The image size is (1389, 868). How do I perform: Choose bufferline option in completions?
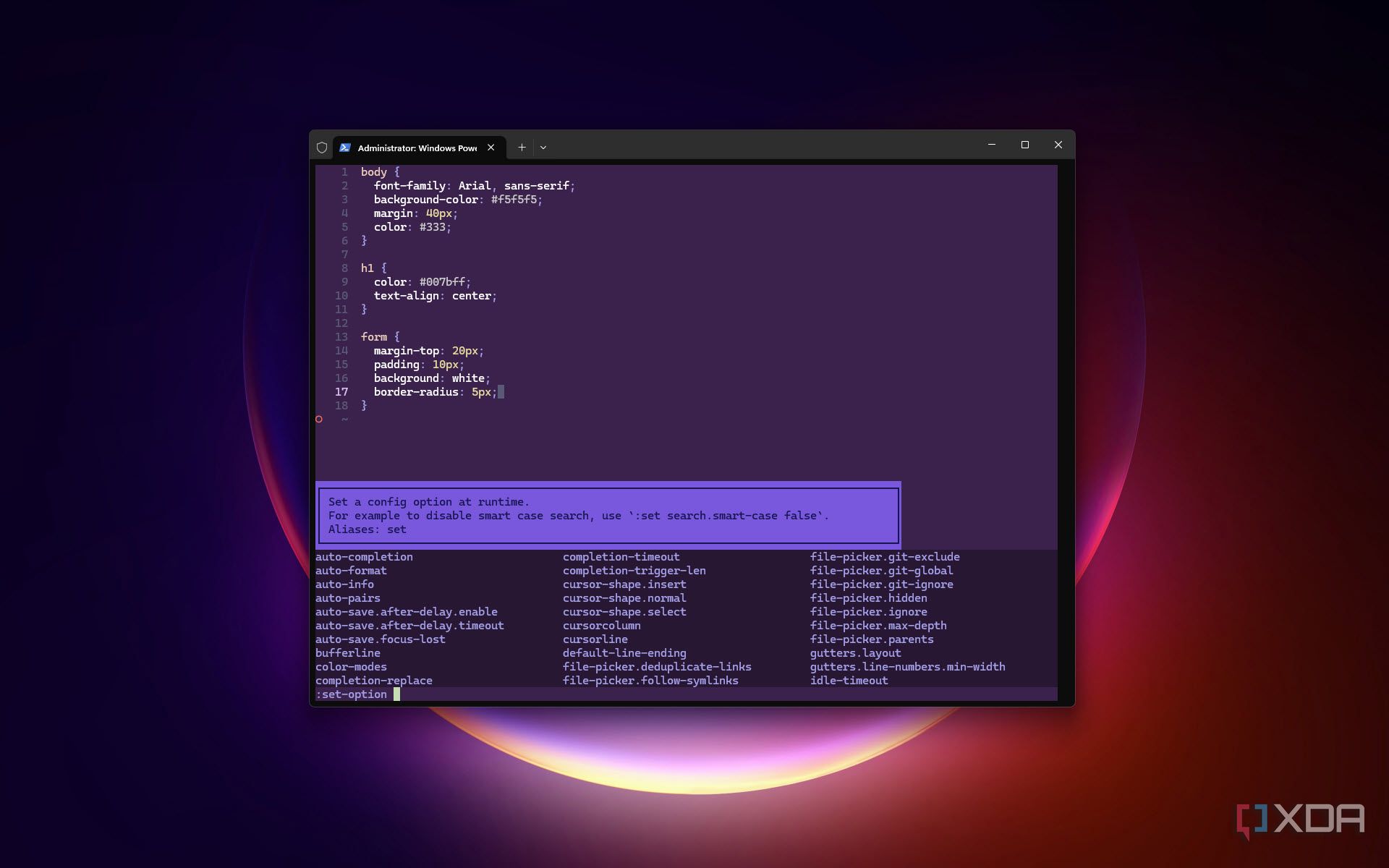coord(347,653)
